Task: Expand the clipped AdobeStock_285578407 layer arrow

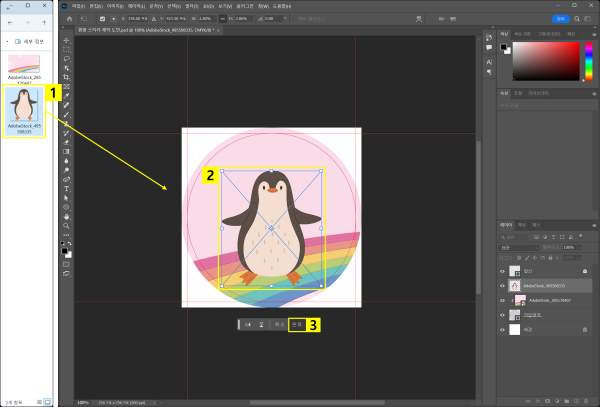Action: 512,299
